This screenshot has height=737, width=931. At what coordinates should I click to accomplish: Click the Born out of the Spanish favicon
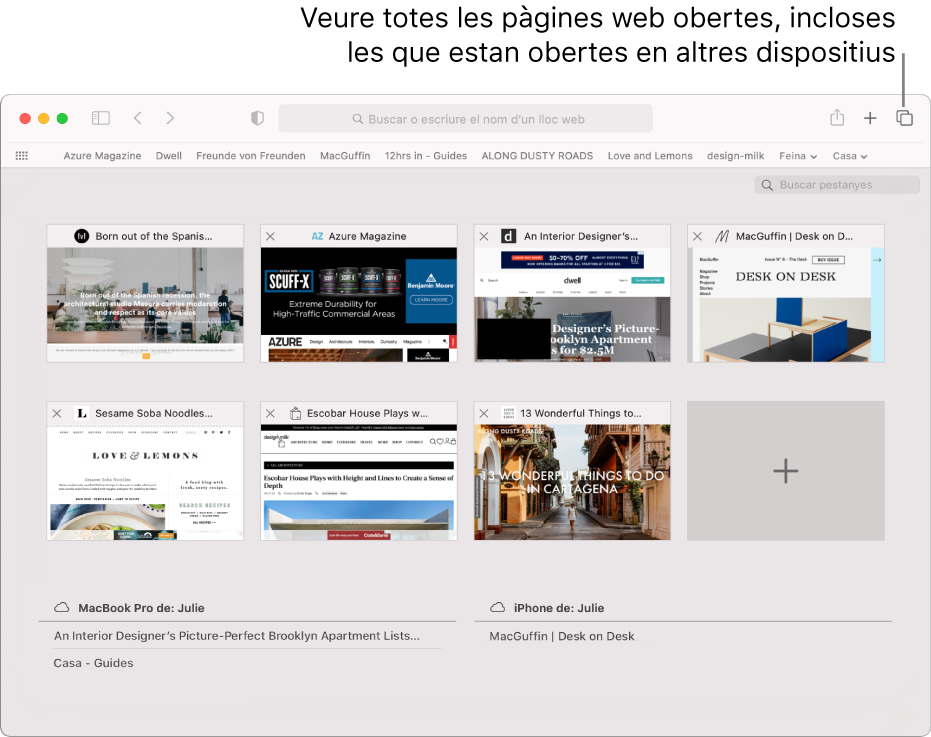click(81, 236)
